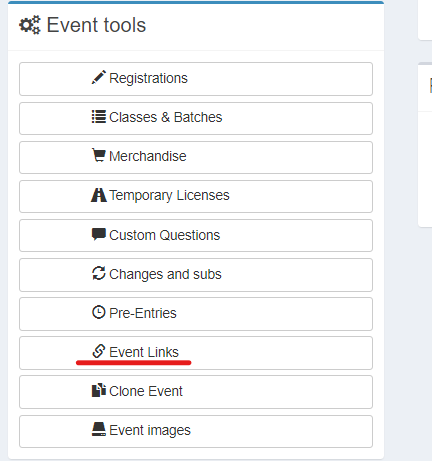432x461 pixels.
Task: Open the Clone Event button
Action: (196, 392)
